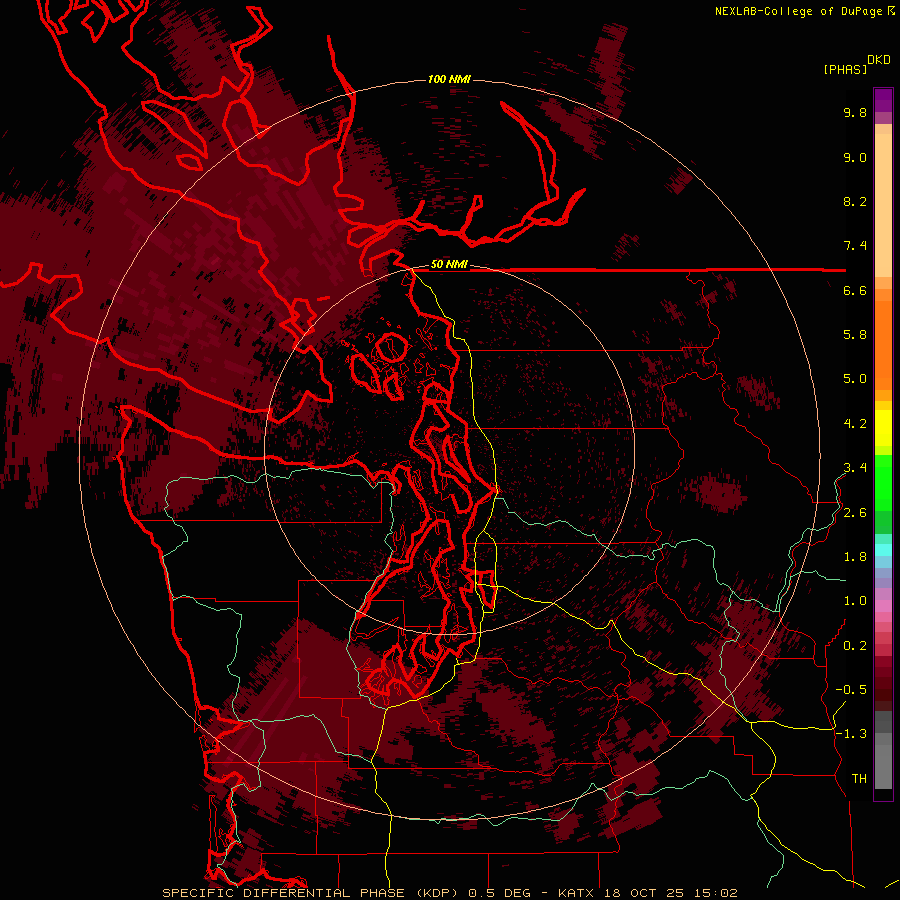This screenshot has width=900, height=900.
Task: Click the 0.2 value on the scale
Action: coord(855,646)
